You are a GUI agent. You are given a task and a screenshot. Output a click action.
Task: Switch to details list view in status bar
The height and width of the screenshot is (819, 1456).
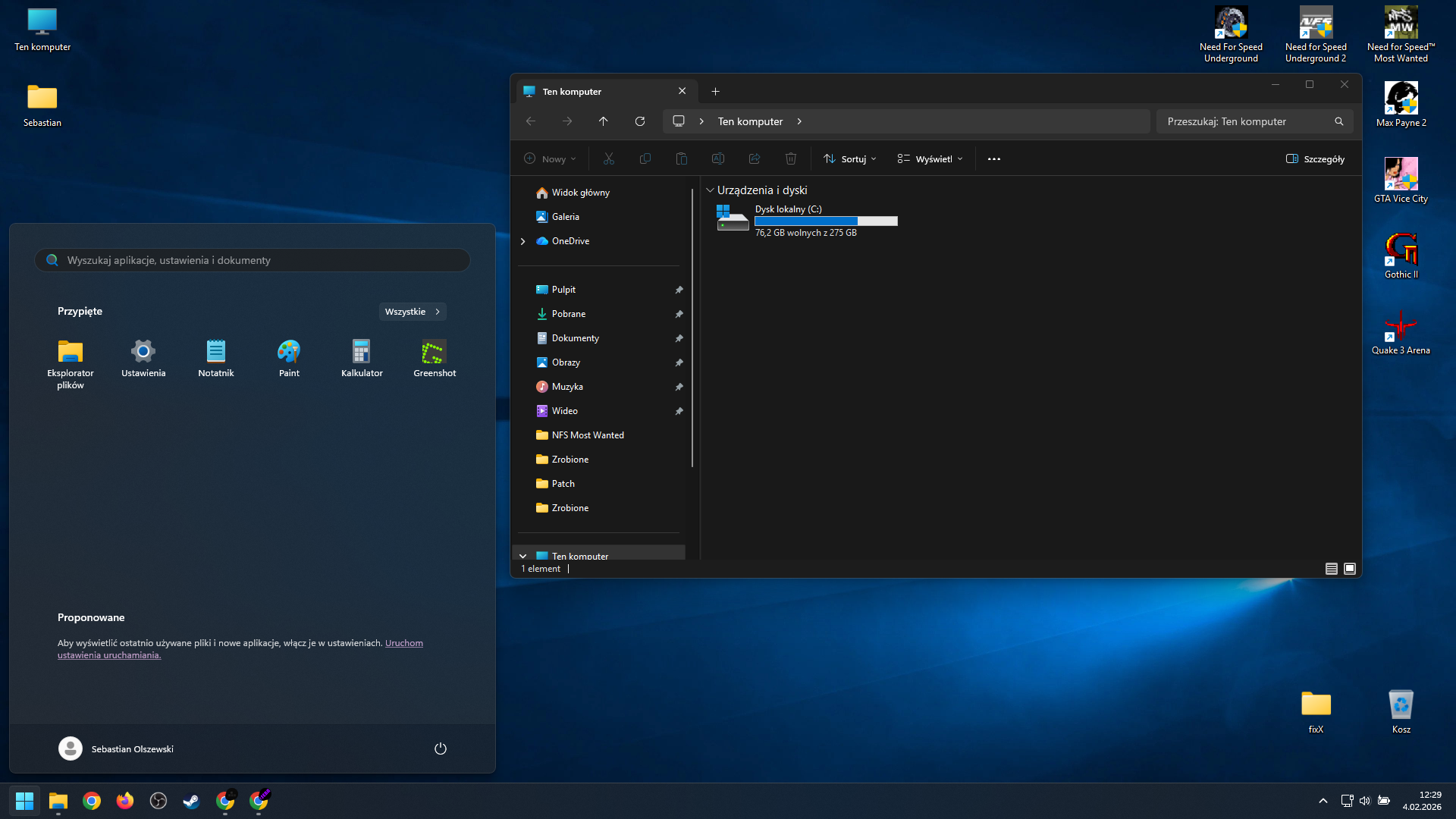click(1331, 569)
